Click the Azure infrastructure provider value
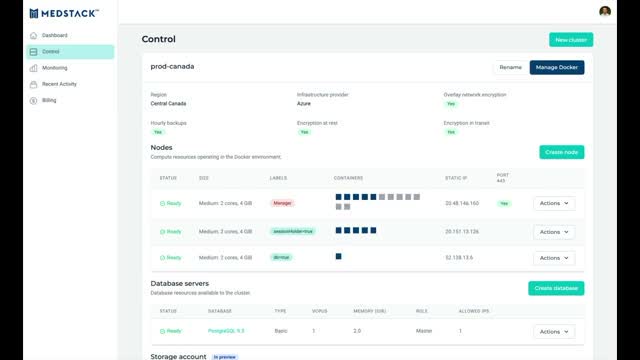Viewport: 640px width, 360px height. pos(304,104)
